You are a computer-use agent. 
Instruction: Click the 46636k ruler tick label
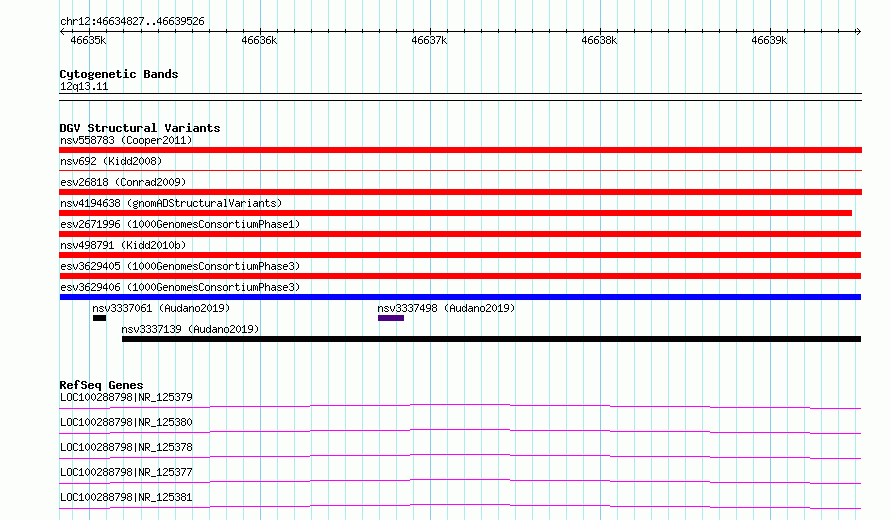[x=259, y=40]
